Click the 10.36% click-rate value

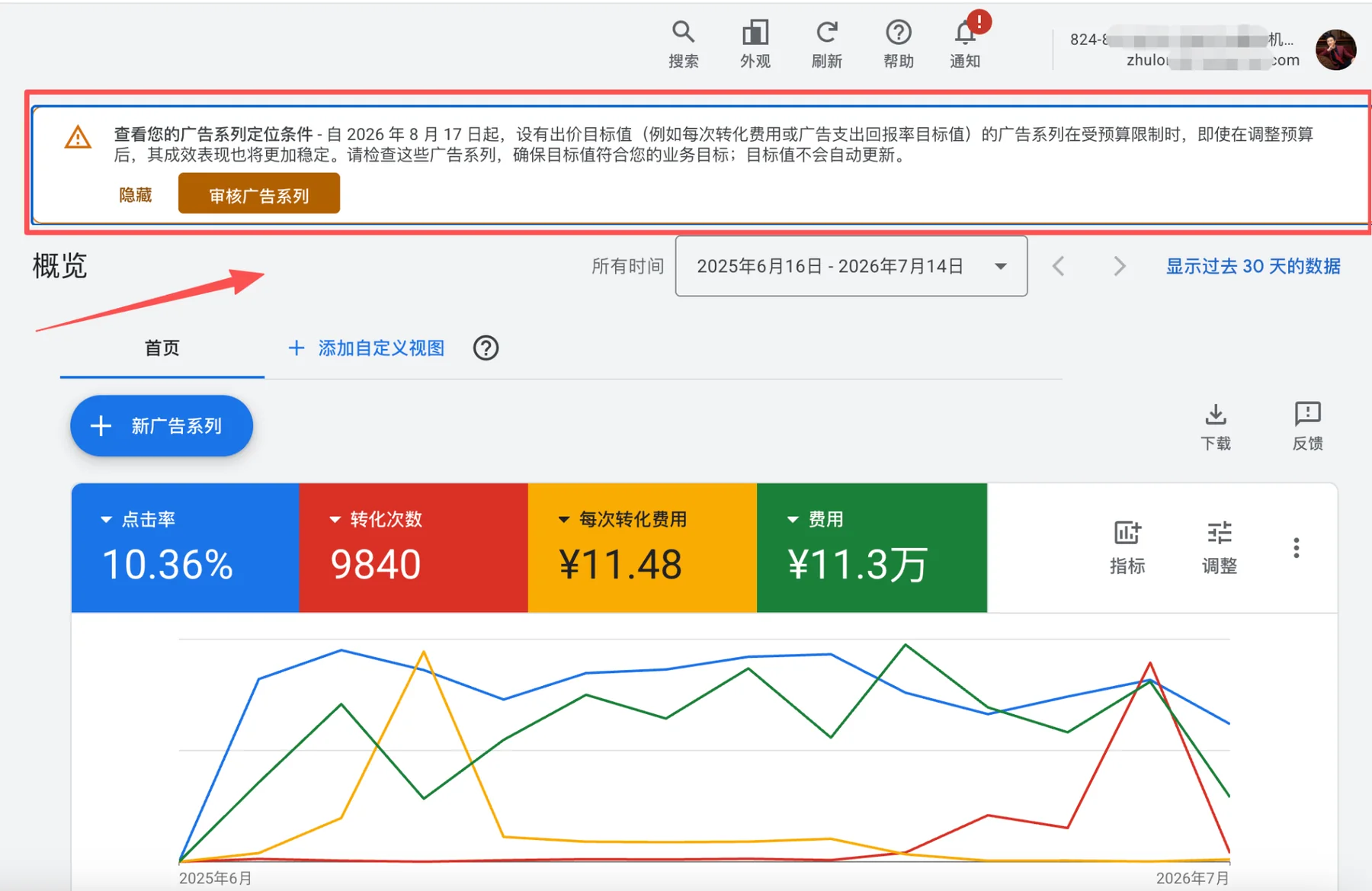coord(168,565)
